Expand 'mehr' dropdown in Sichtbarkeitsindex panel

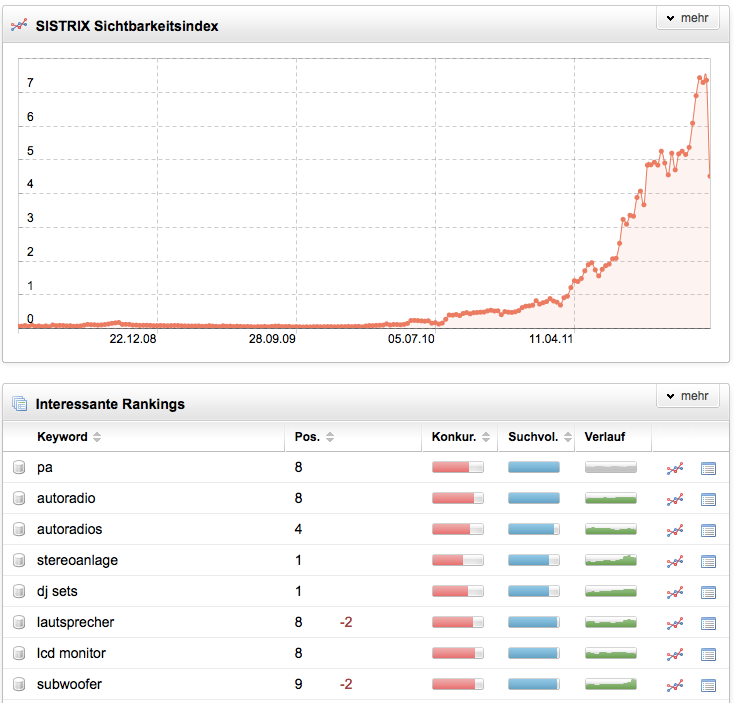coord(687,18)
